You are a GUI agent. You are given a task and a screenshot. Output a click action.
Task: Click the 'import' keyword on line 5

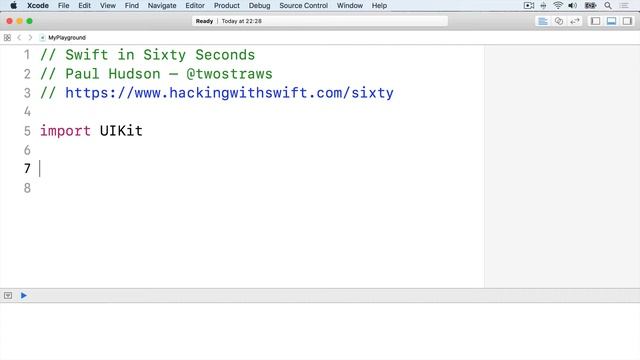65,131
